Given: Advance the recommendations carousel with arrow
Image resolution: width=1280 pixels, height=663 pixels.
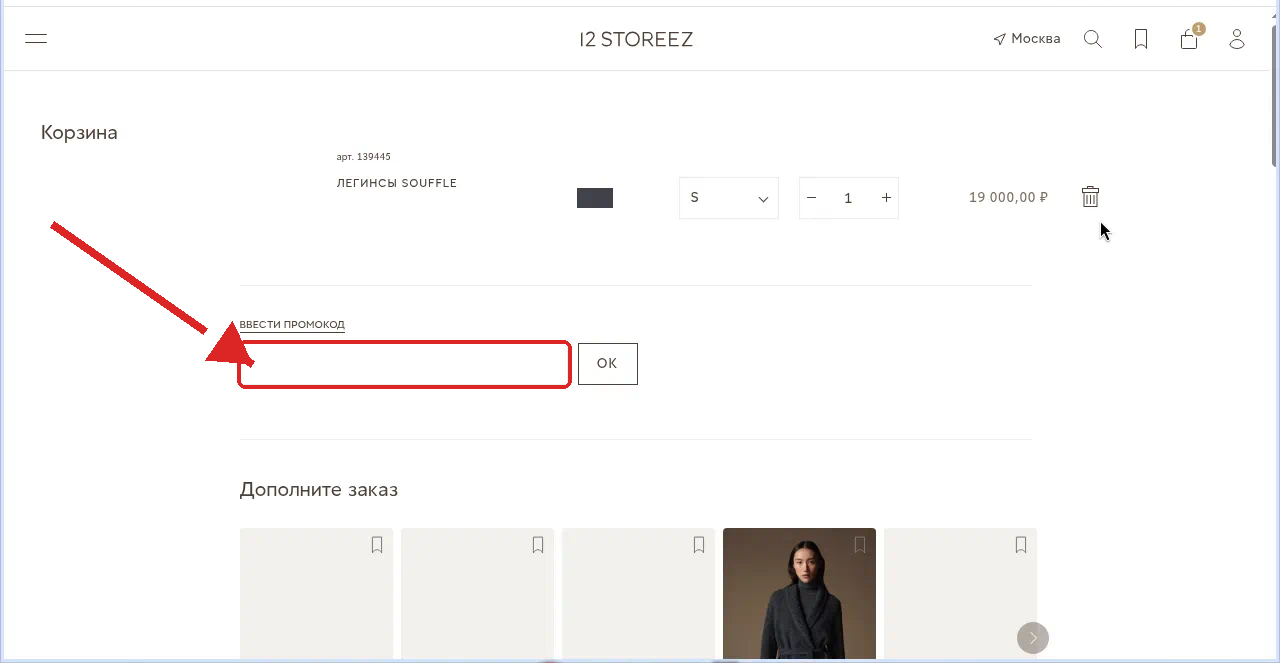Looking at the screenshot, I should (1033, 637).
